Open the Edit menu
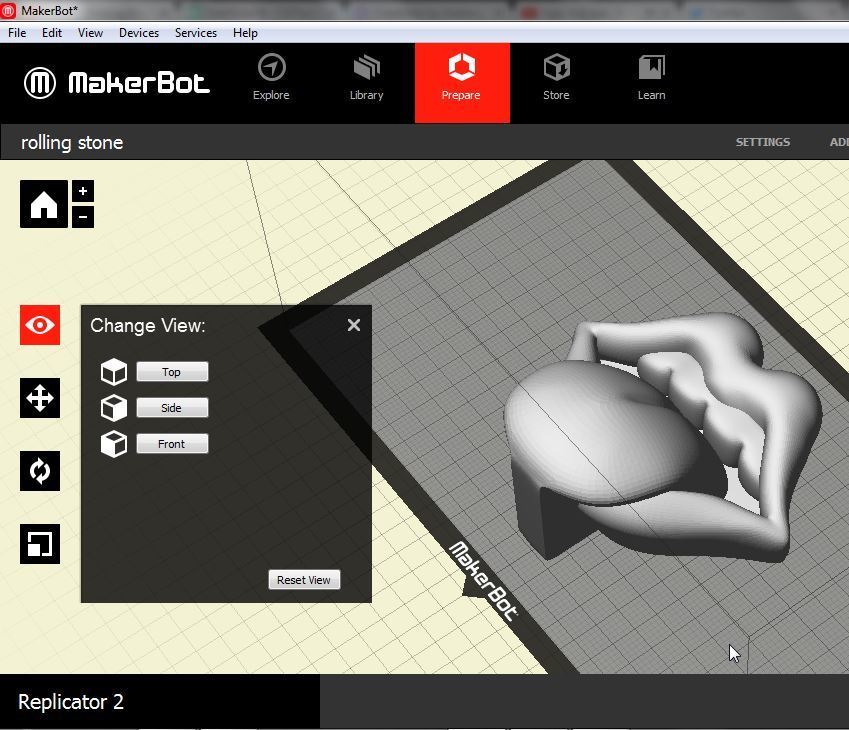Viewport: 849px width, 730px height. [x=52, y=33]
